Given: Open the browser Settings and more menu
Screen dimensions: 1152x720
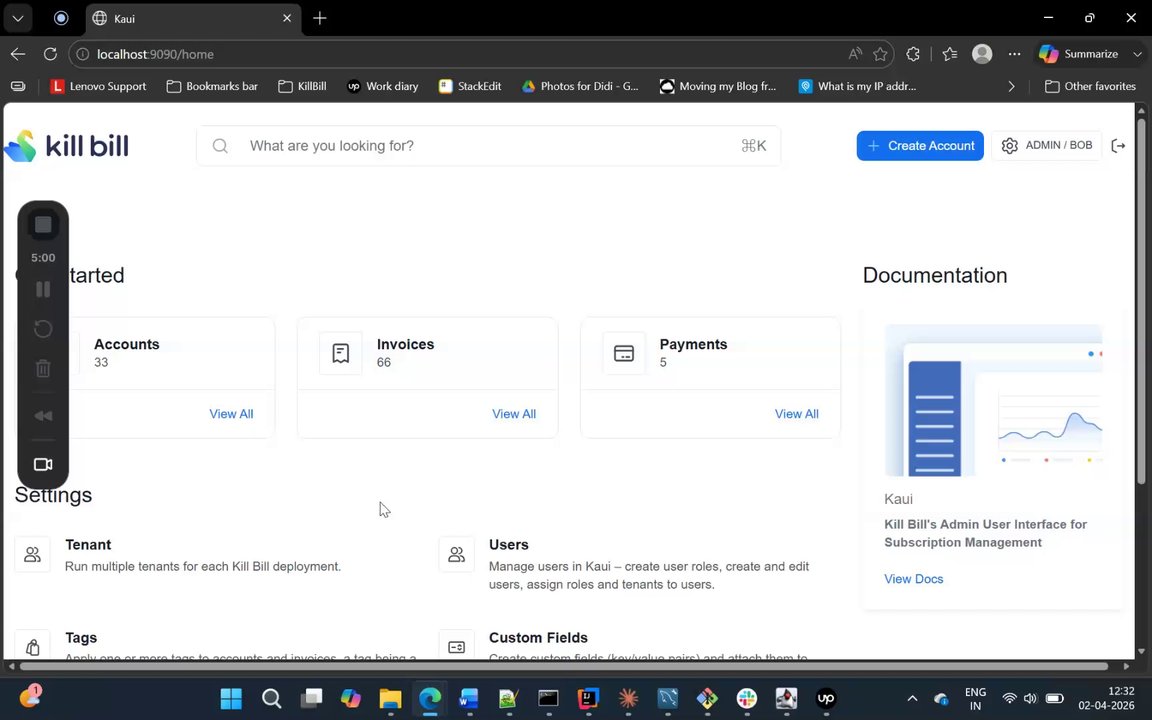Looking at the screenshot, I should coord(1015,54).
